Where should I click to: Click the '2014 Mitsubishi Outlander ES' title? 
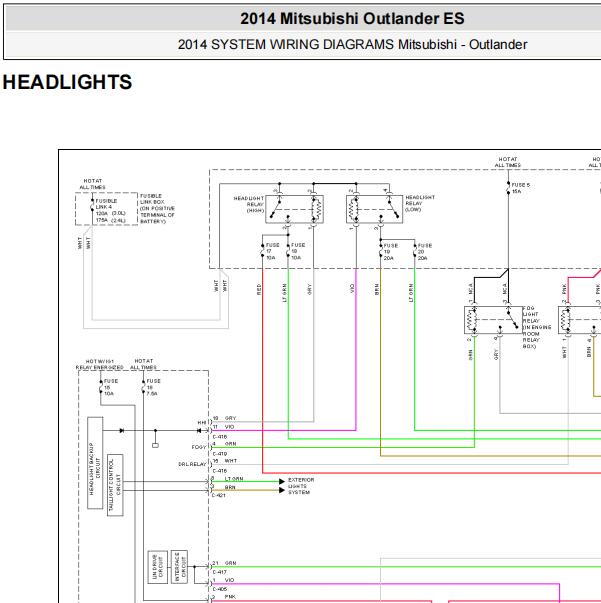(x=352, y=18)
